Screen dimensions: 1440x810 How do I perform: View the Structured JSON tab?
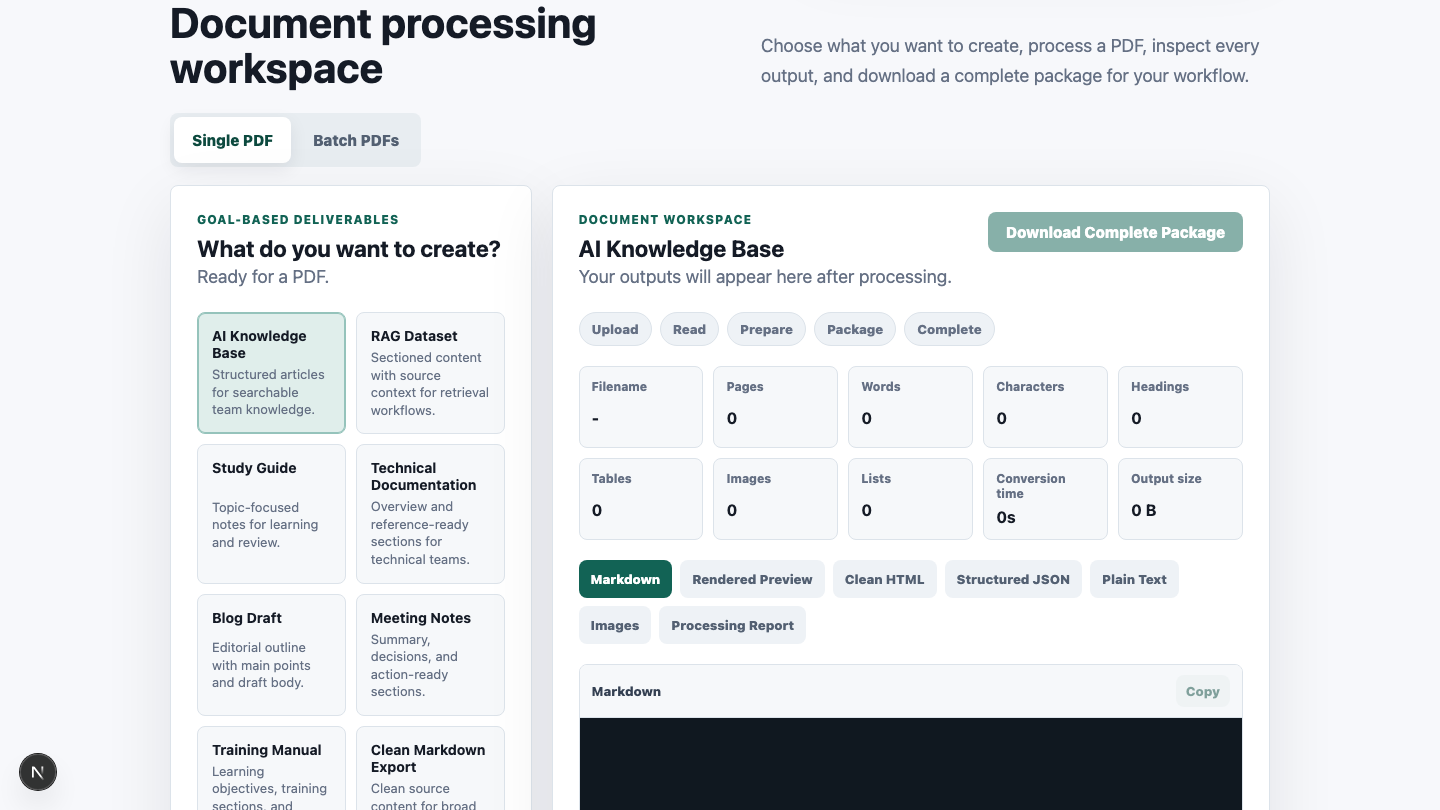coord(1013,579)
